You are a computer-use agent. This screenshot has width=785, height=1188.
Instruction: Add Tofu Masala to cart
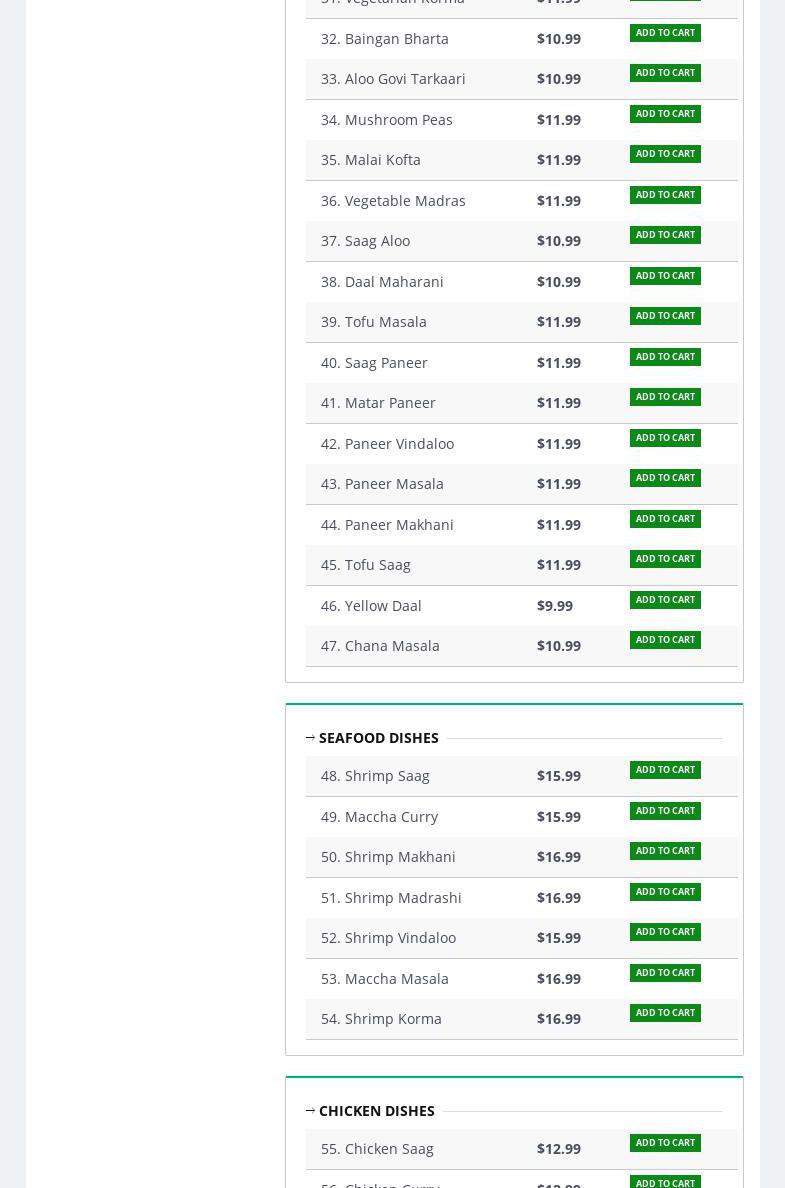tap(665, 316)
